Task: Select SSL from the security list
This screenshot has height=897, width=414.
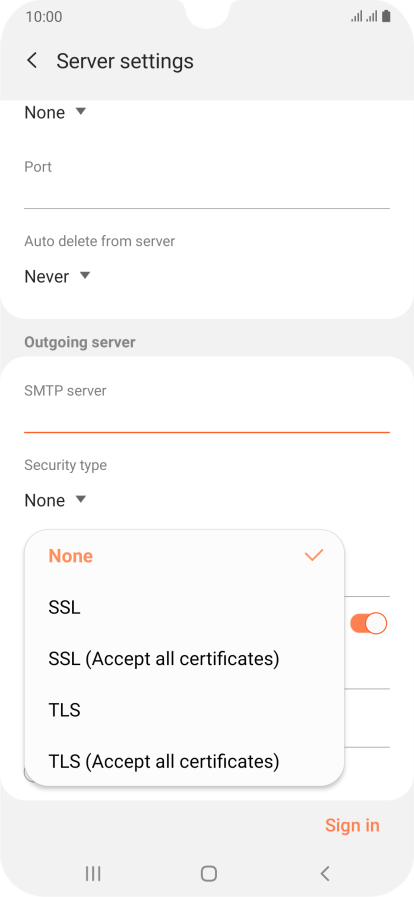Action: pos(184,608)
